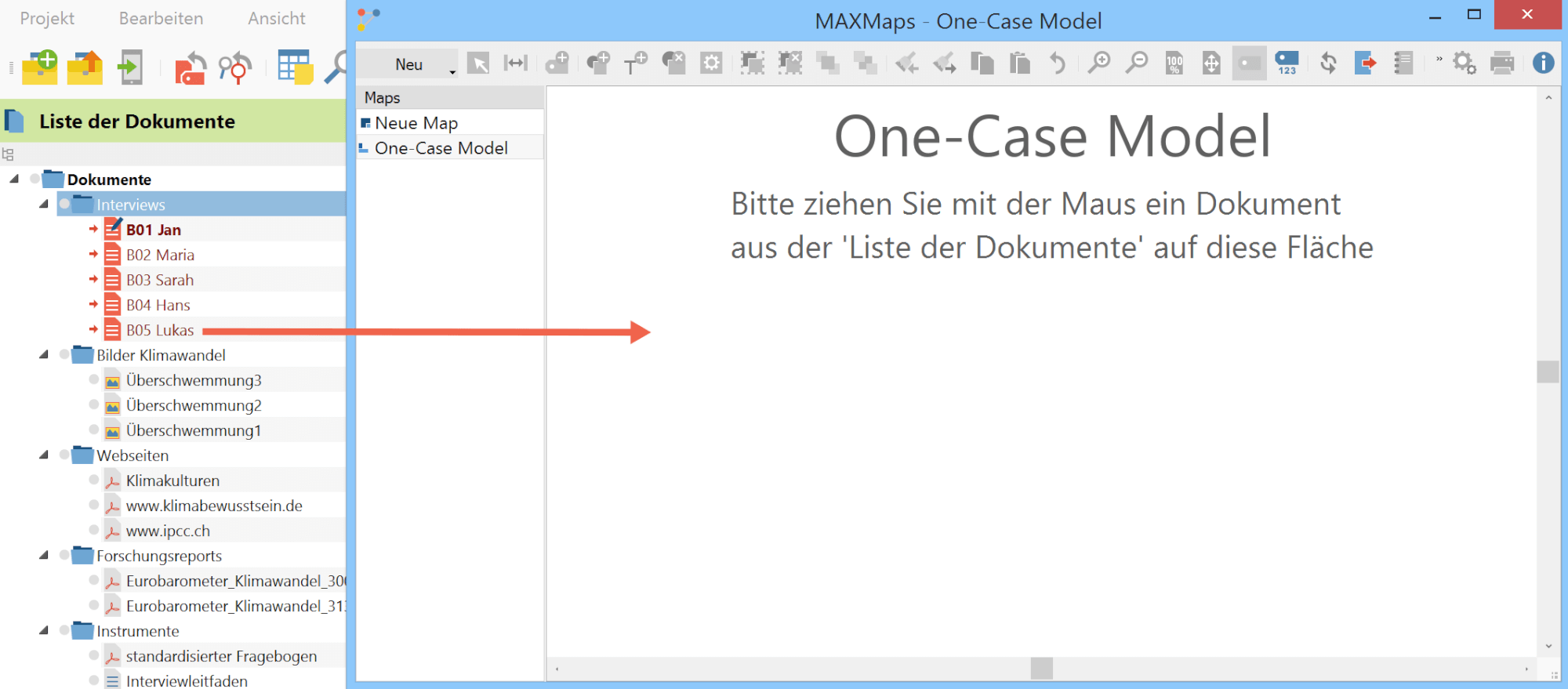This screenshot has width=1568, height=689.
Task: Click the new code object icon
Action: [557, 63]
